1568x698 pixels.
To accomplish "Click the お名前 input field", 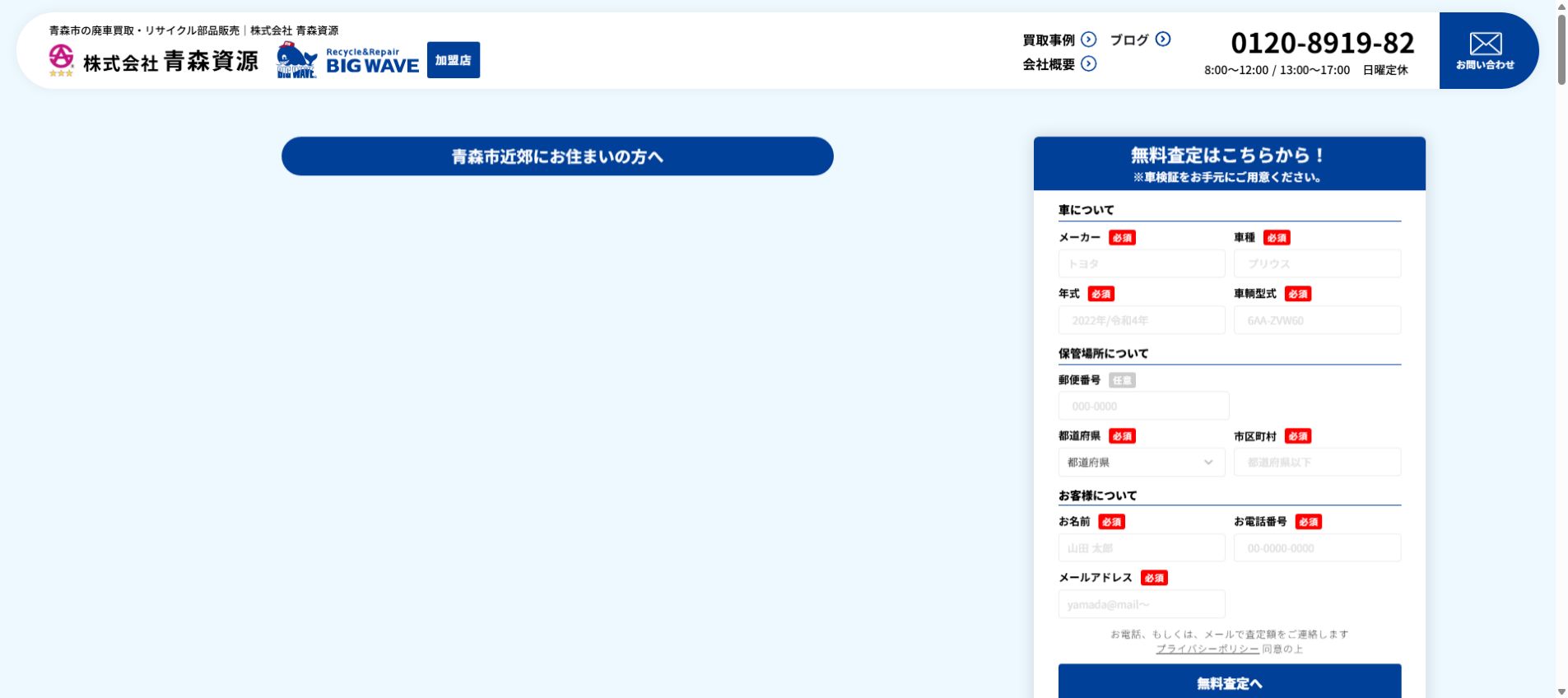I will [x=1142, y=547].
